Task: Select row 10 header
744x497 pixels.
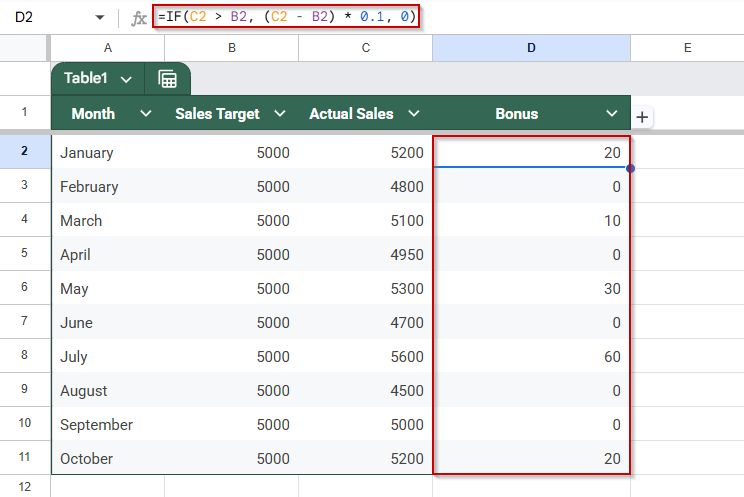Action: click(x=24, y=423)
